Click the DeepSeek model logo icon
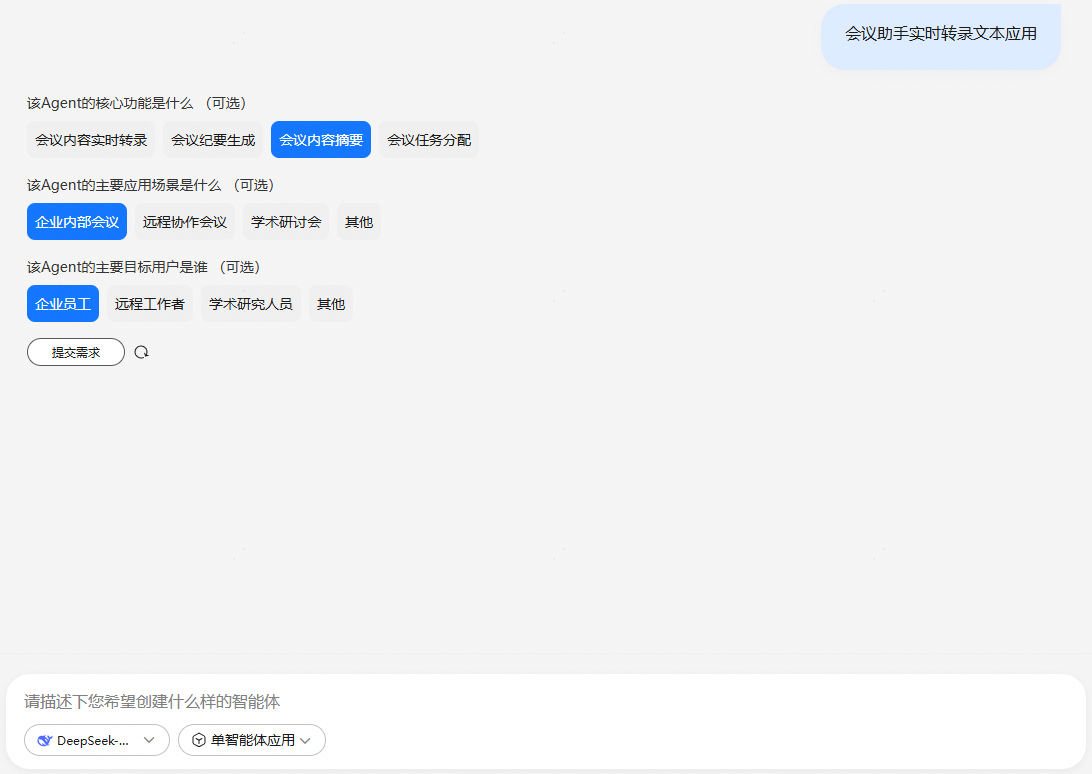The width and height of the screenshot is (1092, 774). point(44,741)
